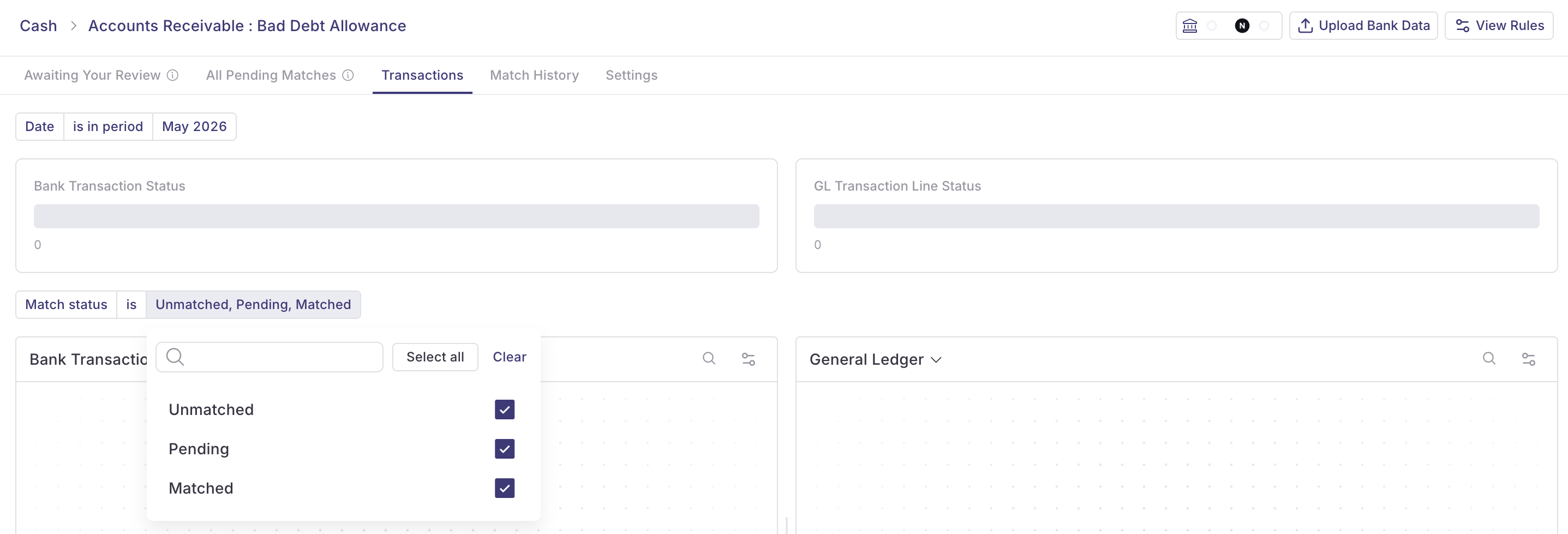Click the black N integration icon
Viewport: 1568px width, 534px height.
click(x=1242, y=26)
